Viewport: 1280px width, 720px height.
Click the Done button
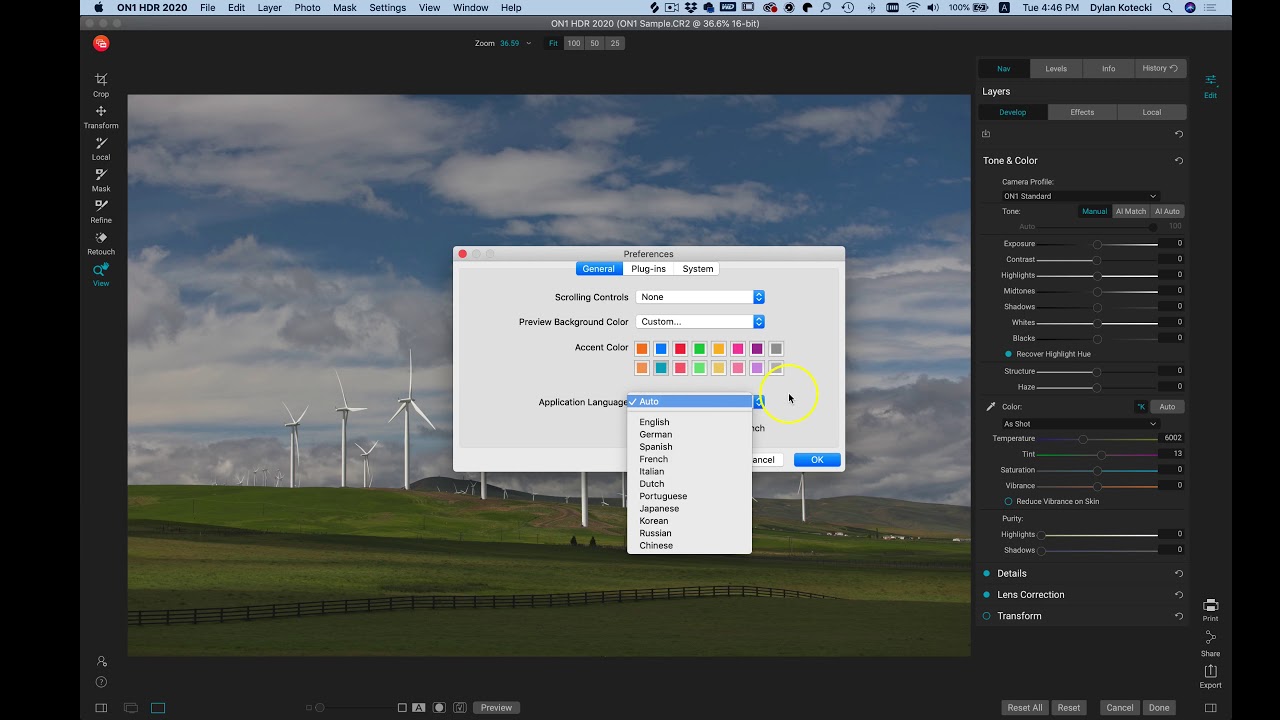[1159, 708]
